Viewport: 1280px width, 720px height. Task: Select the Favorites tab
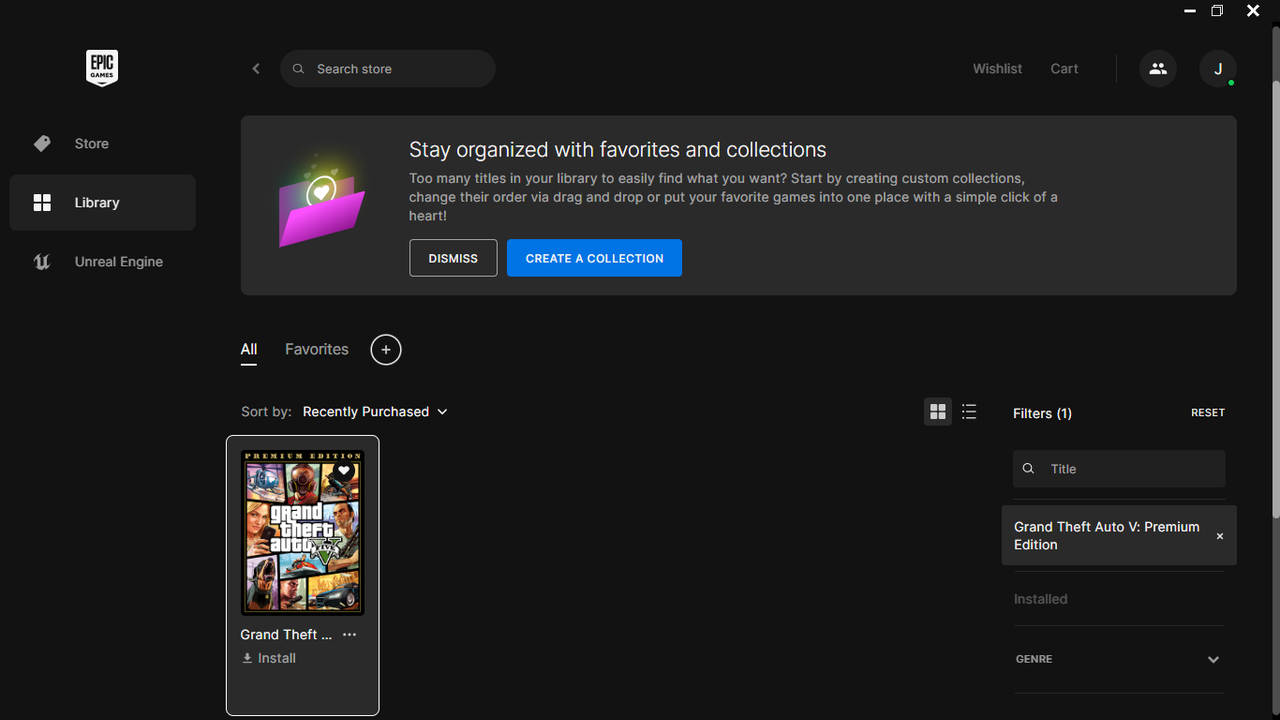[x=317, y=350]
